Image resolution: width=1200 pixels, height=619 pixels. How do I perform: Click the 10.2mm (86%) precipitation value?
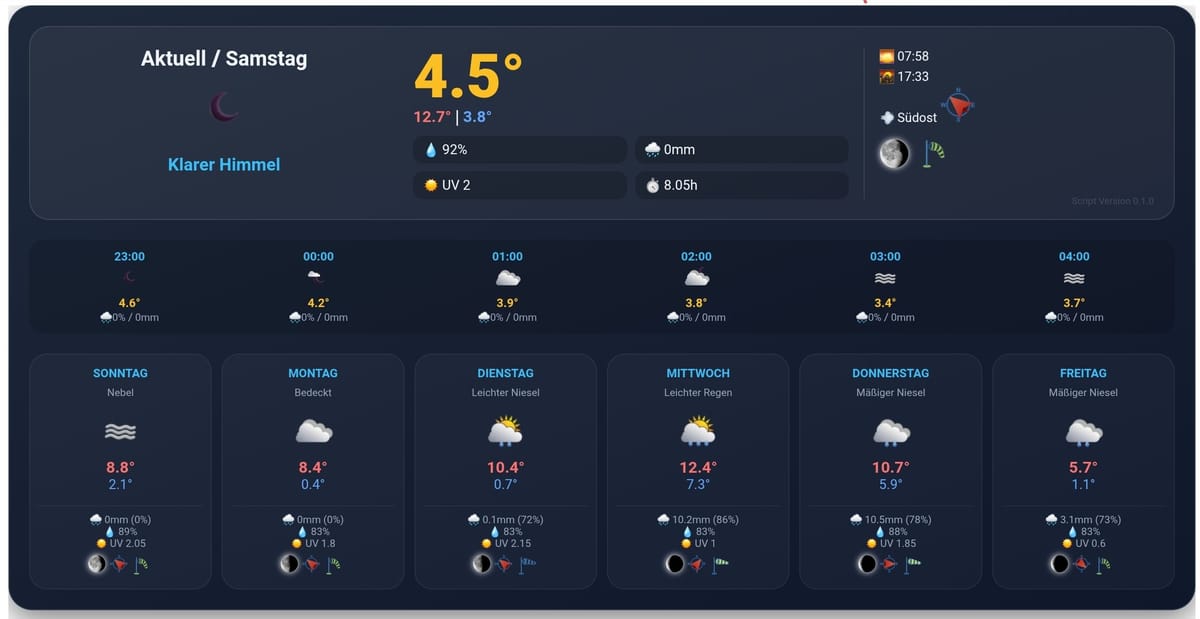click(707, 520)
